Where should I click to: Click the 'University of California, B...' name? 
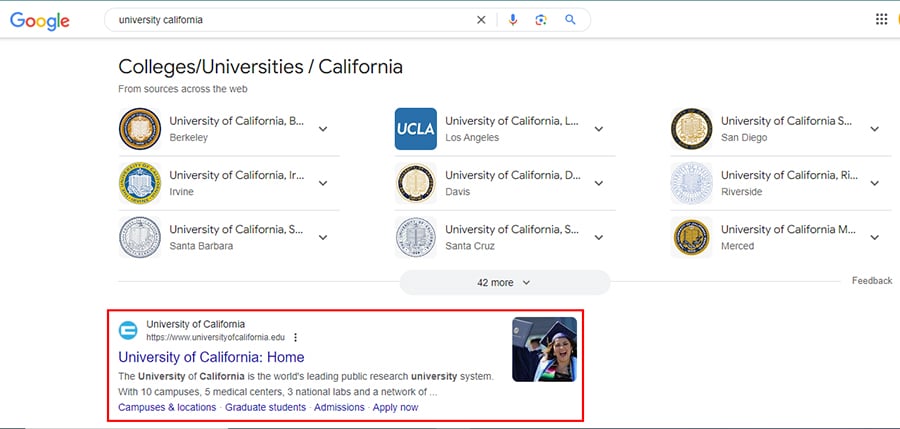coord(236,121)
